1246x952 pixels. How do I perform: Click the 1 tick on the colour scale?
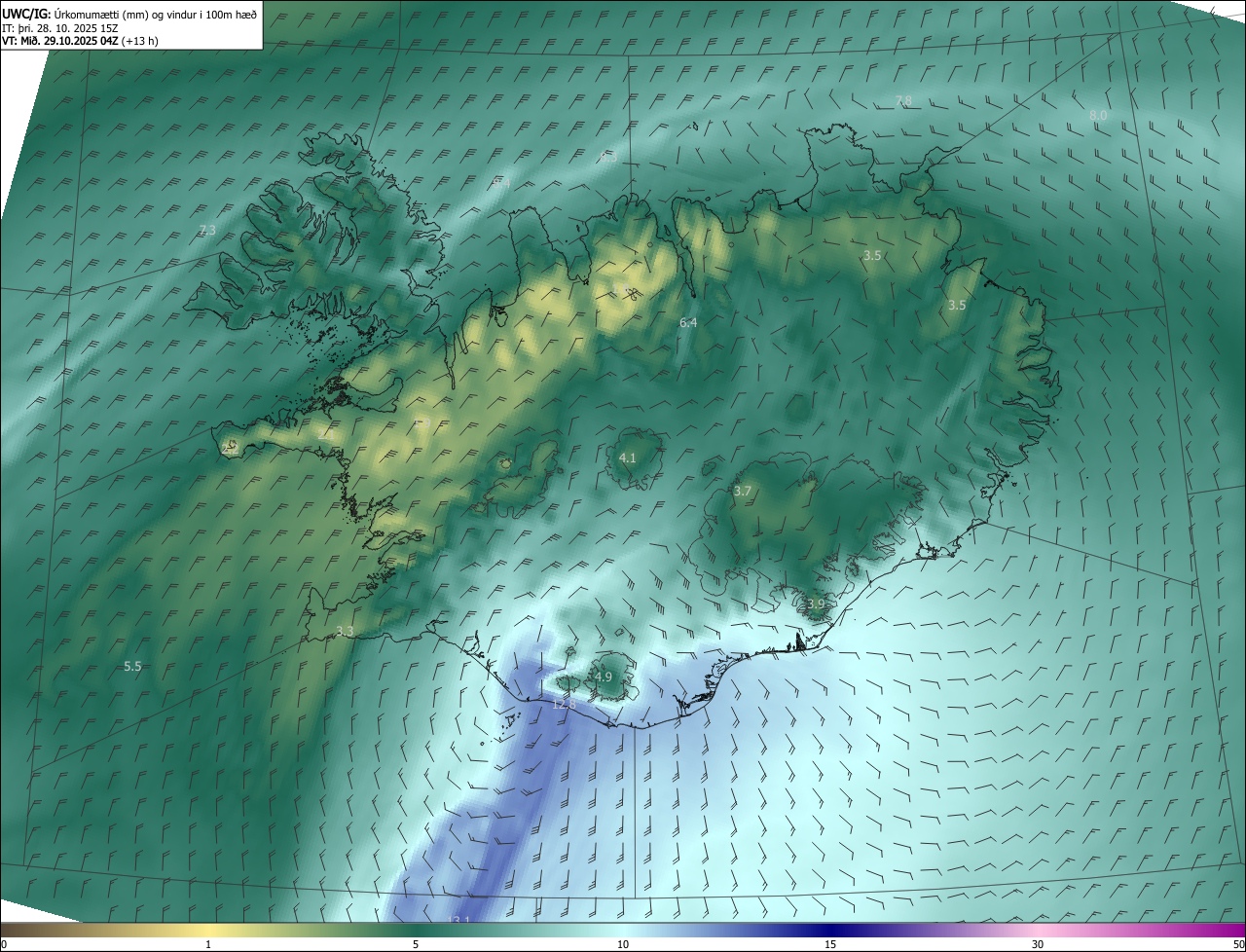coord(208,944)
